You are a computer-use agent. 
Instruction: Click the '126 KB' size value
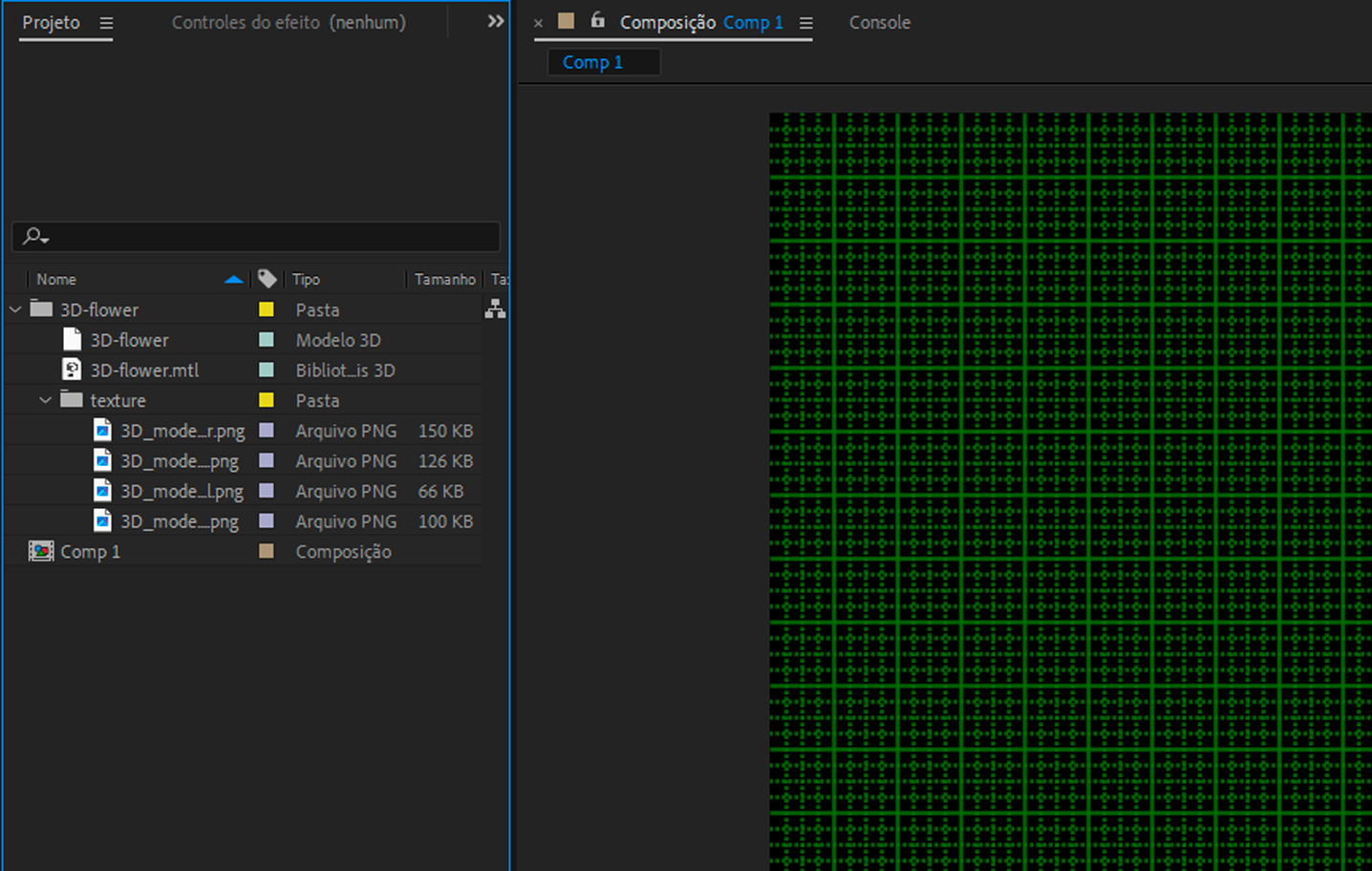coord(445,460)
